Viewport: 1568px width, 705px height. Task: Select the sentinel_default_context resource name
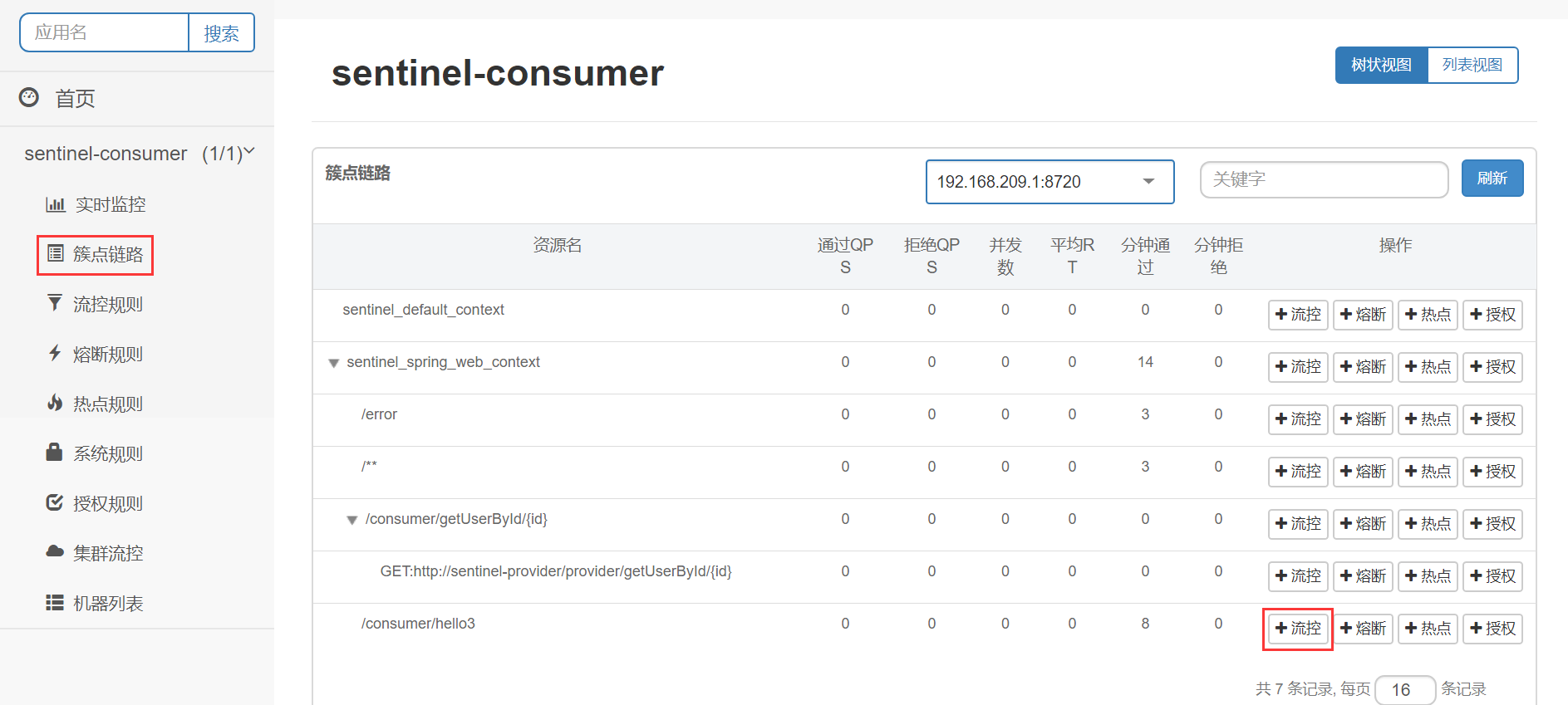click(x=423, y=310)
